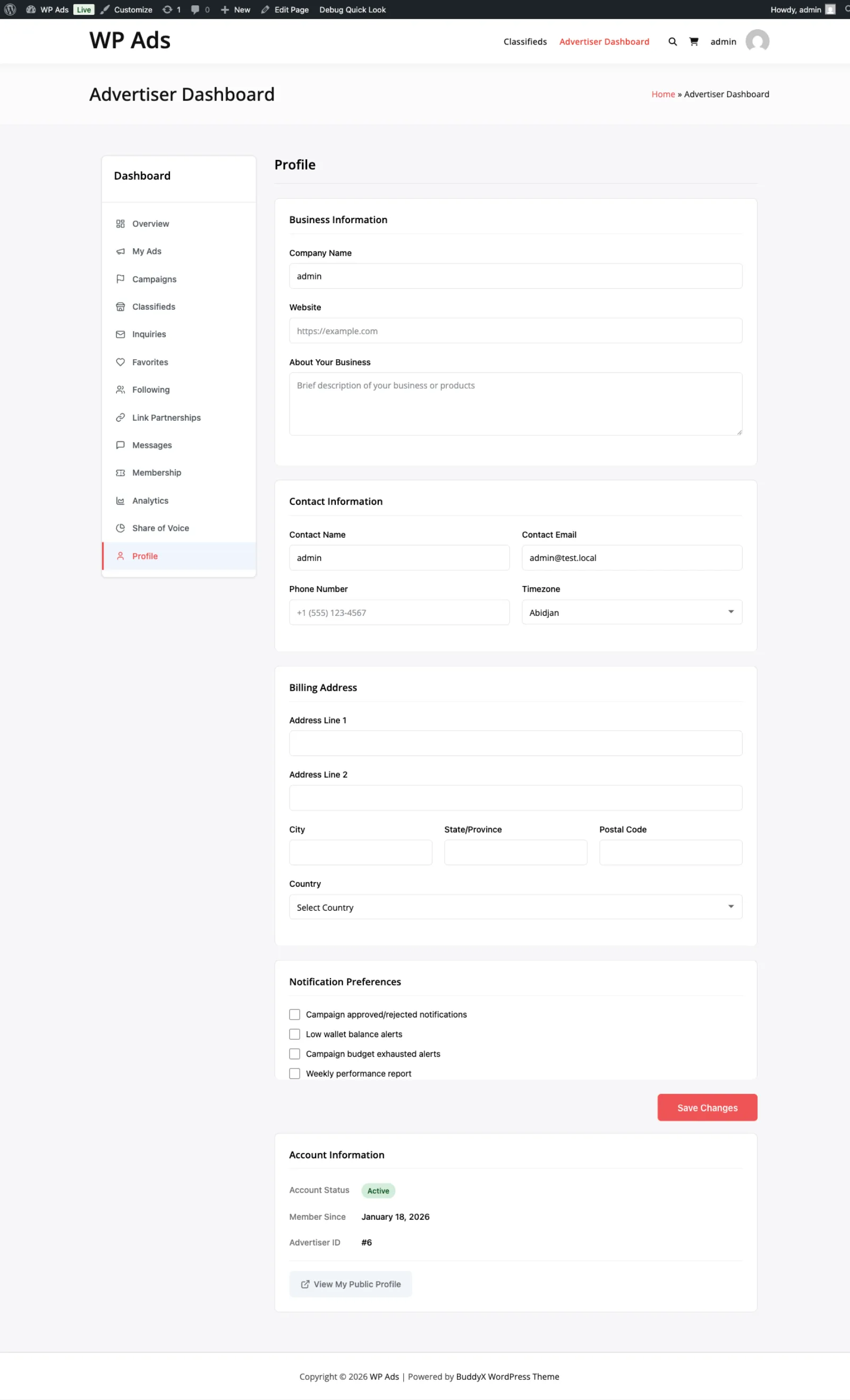Screen dimensions: 850x1400
Task: Click the admin username in header
Action: point(723,41)
